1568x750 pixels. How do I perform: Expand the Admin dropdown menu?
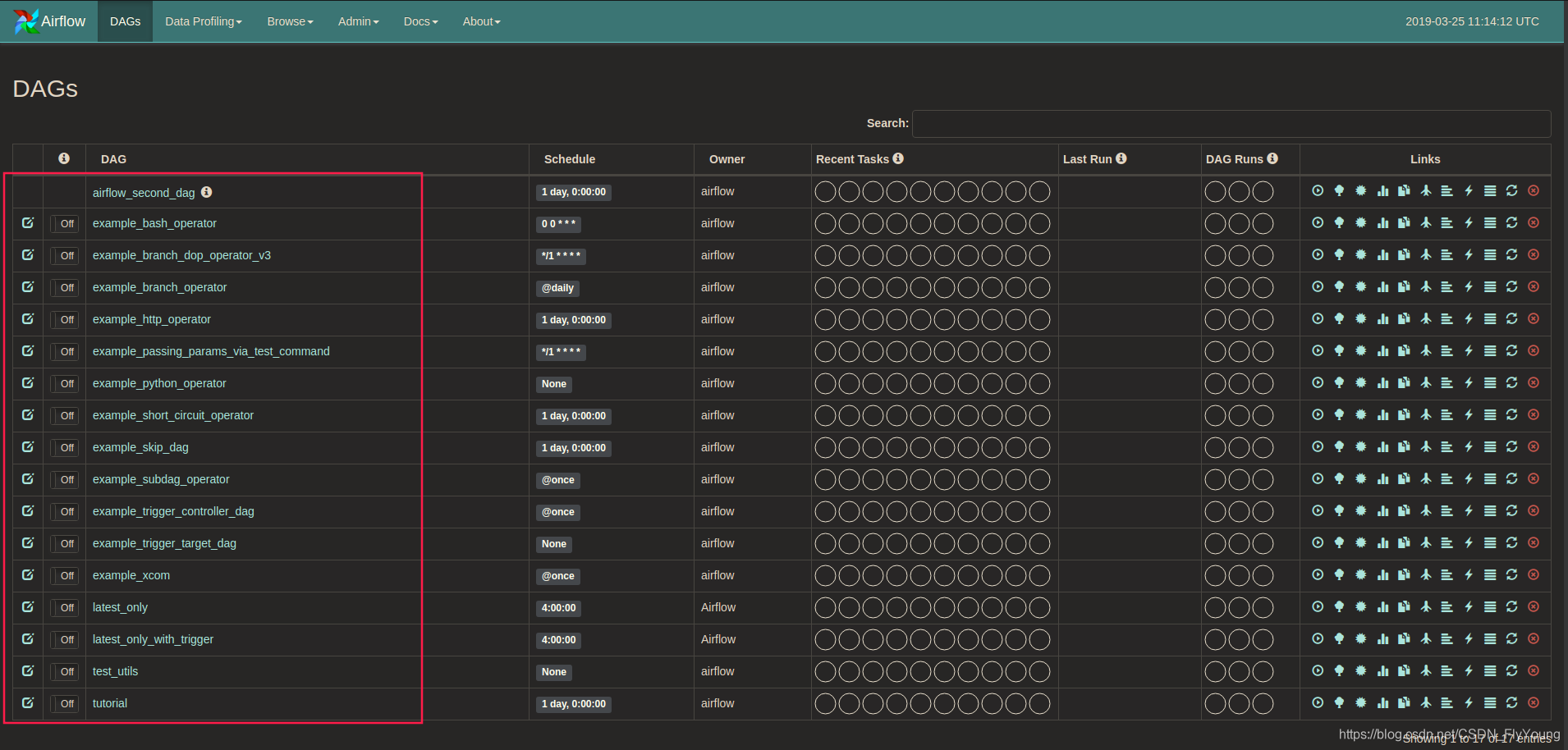(358, 21)
